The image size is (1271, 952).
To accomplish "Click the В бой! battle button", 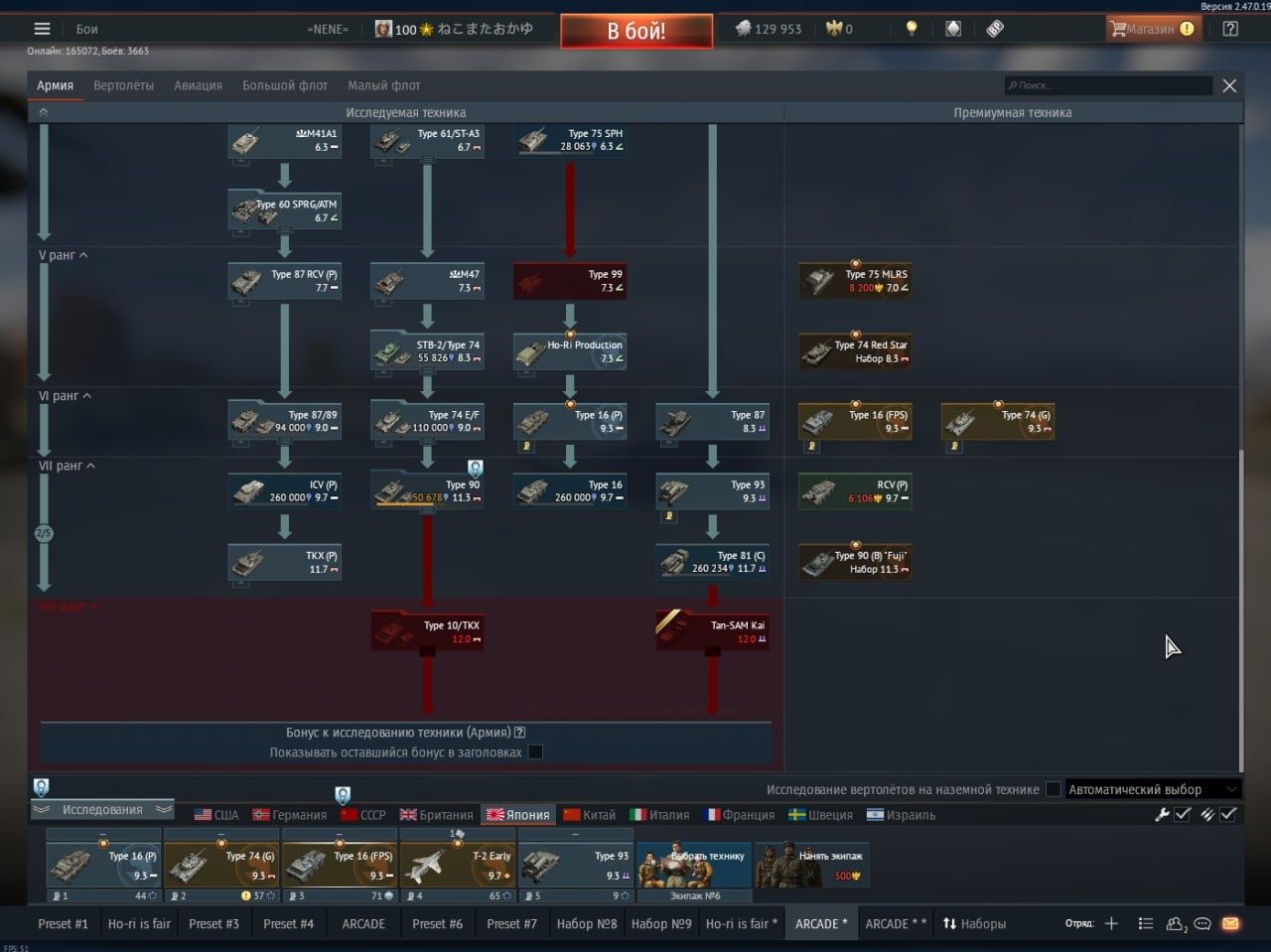I will point(636,31).
